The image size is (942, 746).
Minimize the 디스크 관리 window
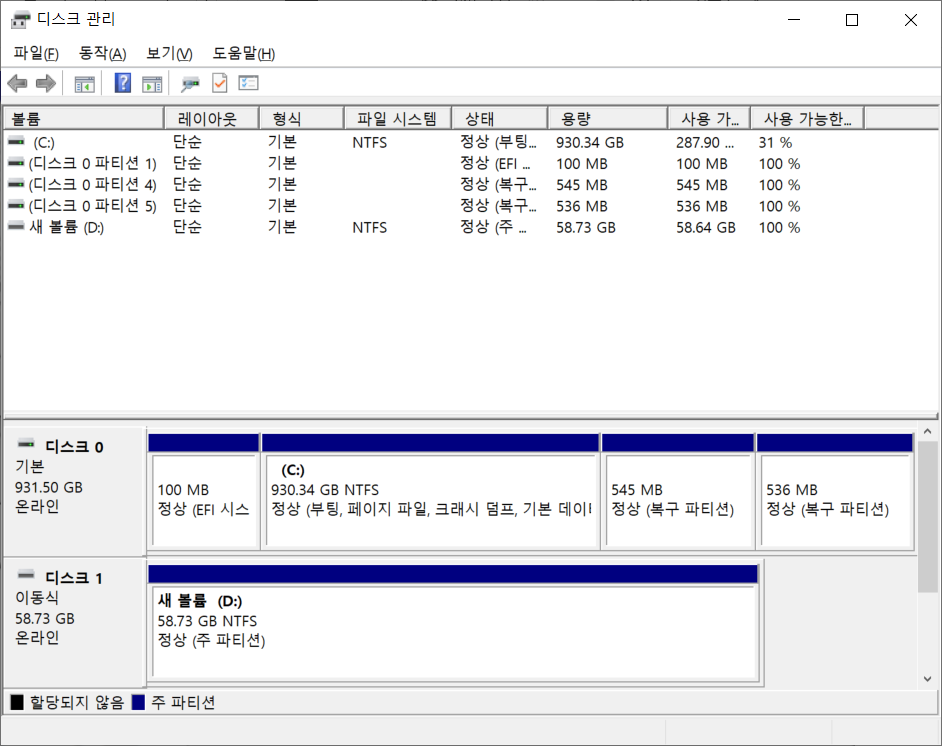(x=794, y=20)
